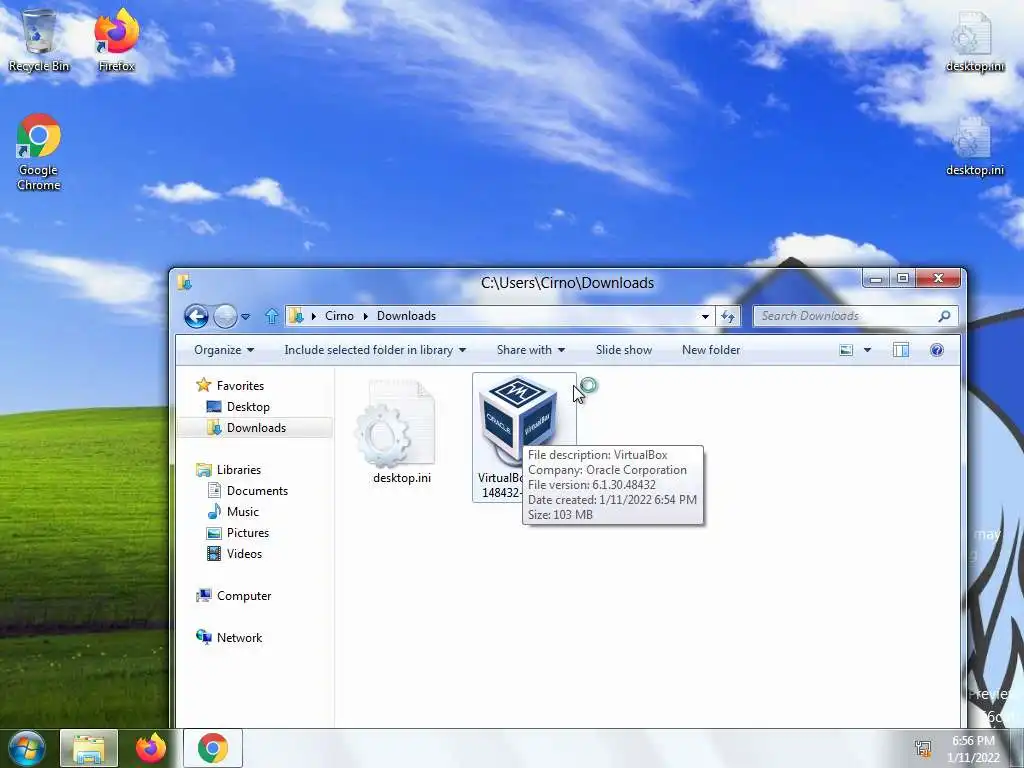
Task: Go up one folder level
Action: pos(272,316)
